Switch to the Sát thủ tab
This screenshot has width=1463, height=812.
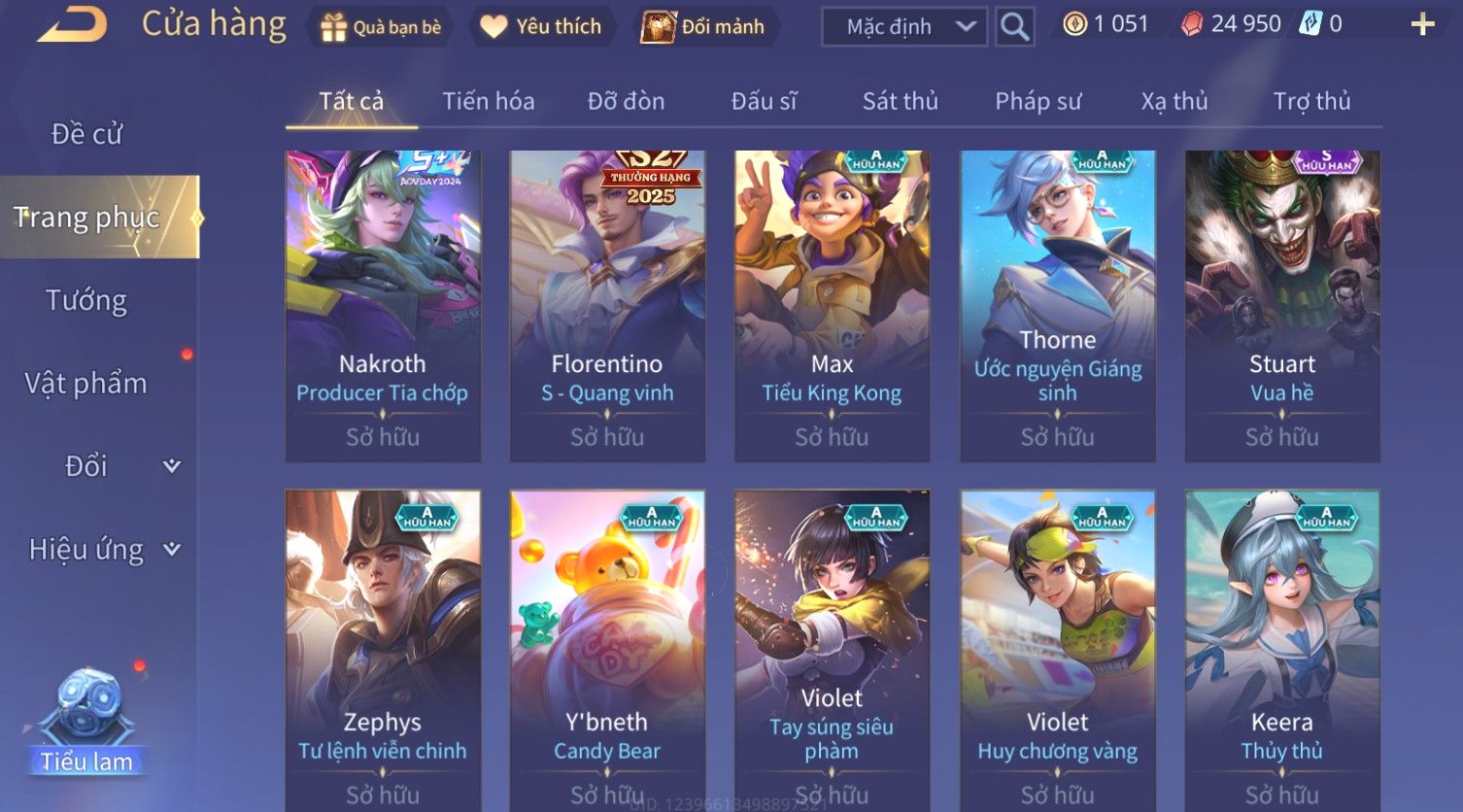[901, 101]
